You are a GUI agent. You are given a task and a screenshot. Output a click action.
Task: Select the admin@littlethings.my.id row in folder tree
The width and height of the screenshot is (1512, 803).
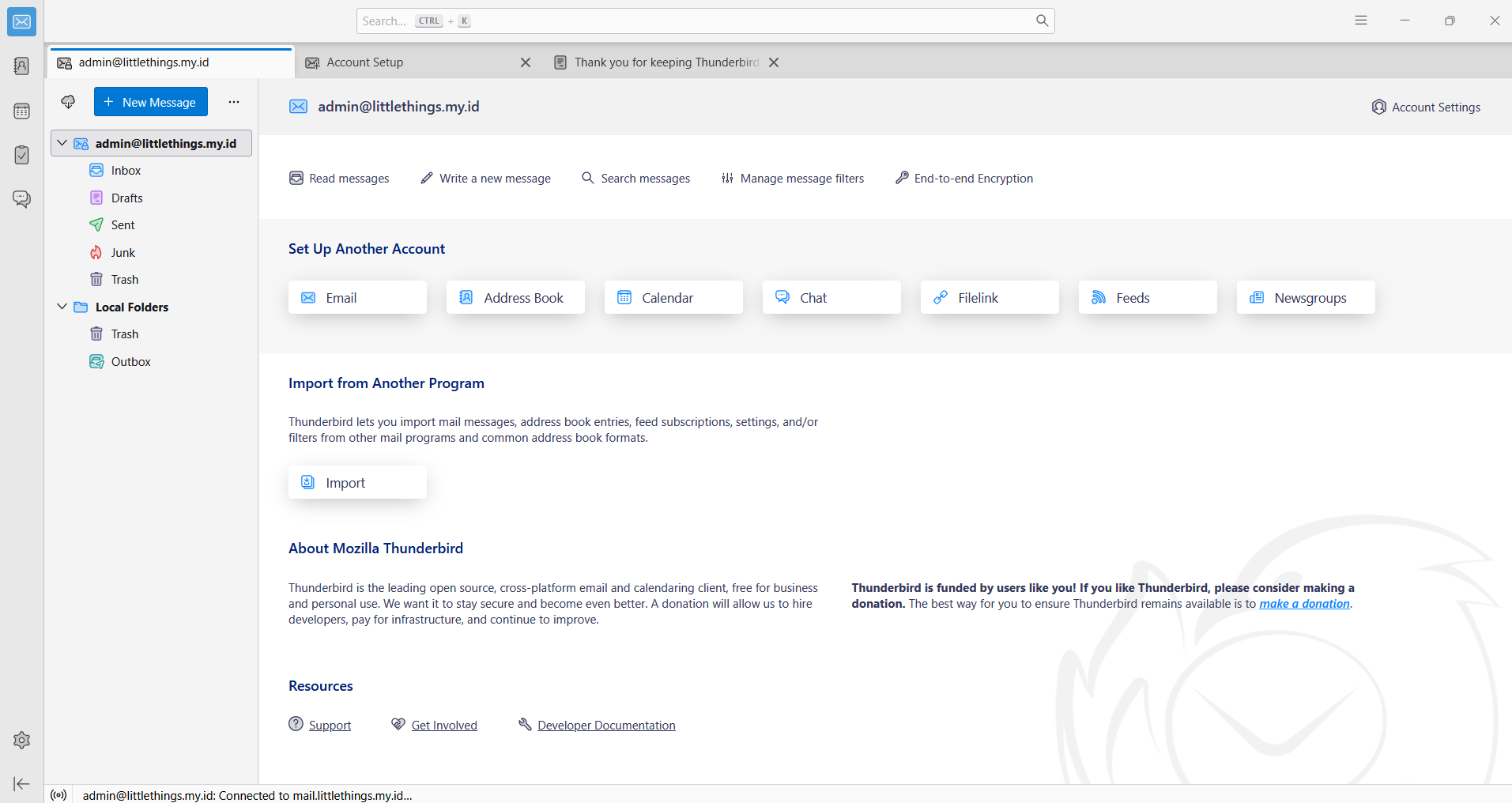[152, 143]
